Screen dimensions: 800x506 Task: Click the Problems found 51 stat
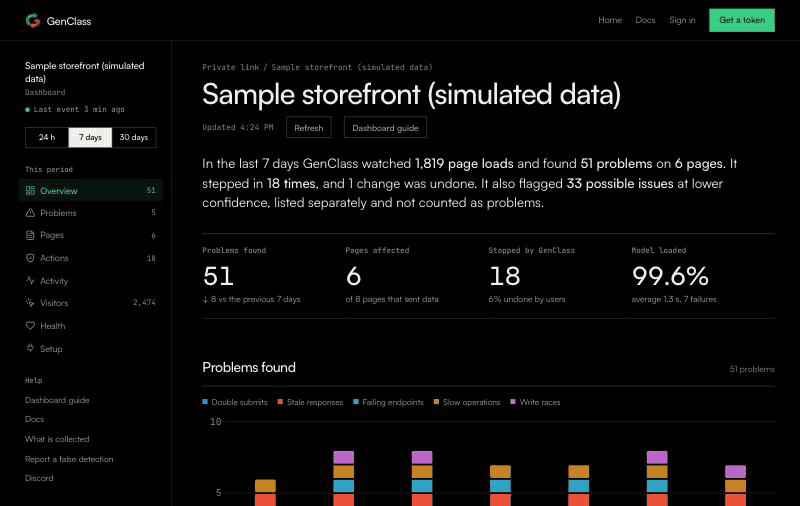[x=252, y=275]
